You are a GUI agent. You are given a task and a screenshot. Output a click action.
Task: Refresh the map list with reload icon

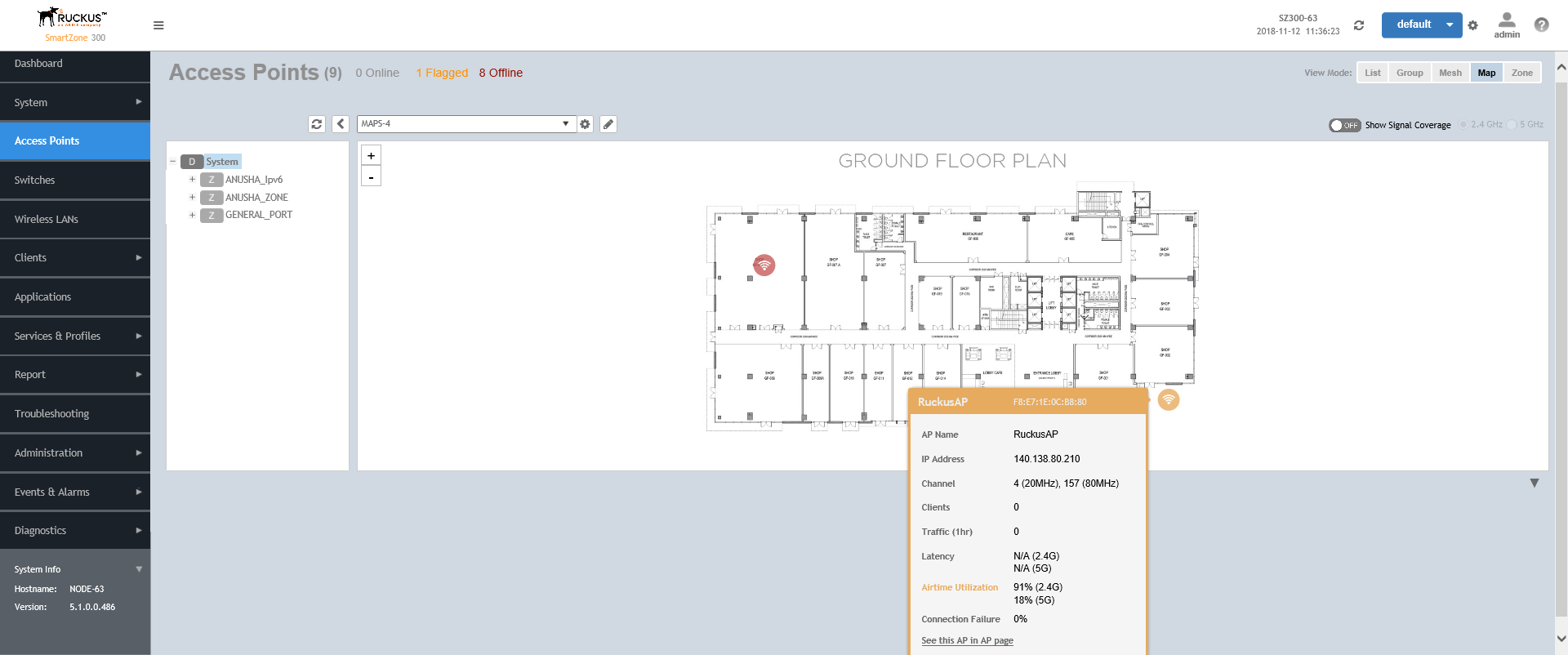pos(317,124)
